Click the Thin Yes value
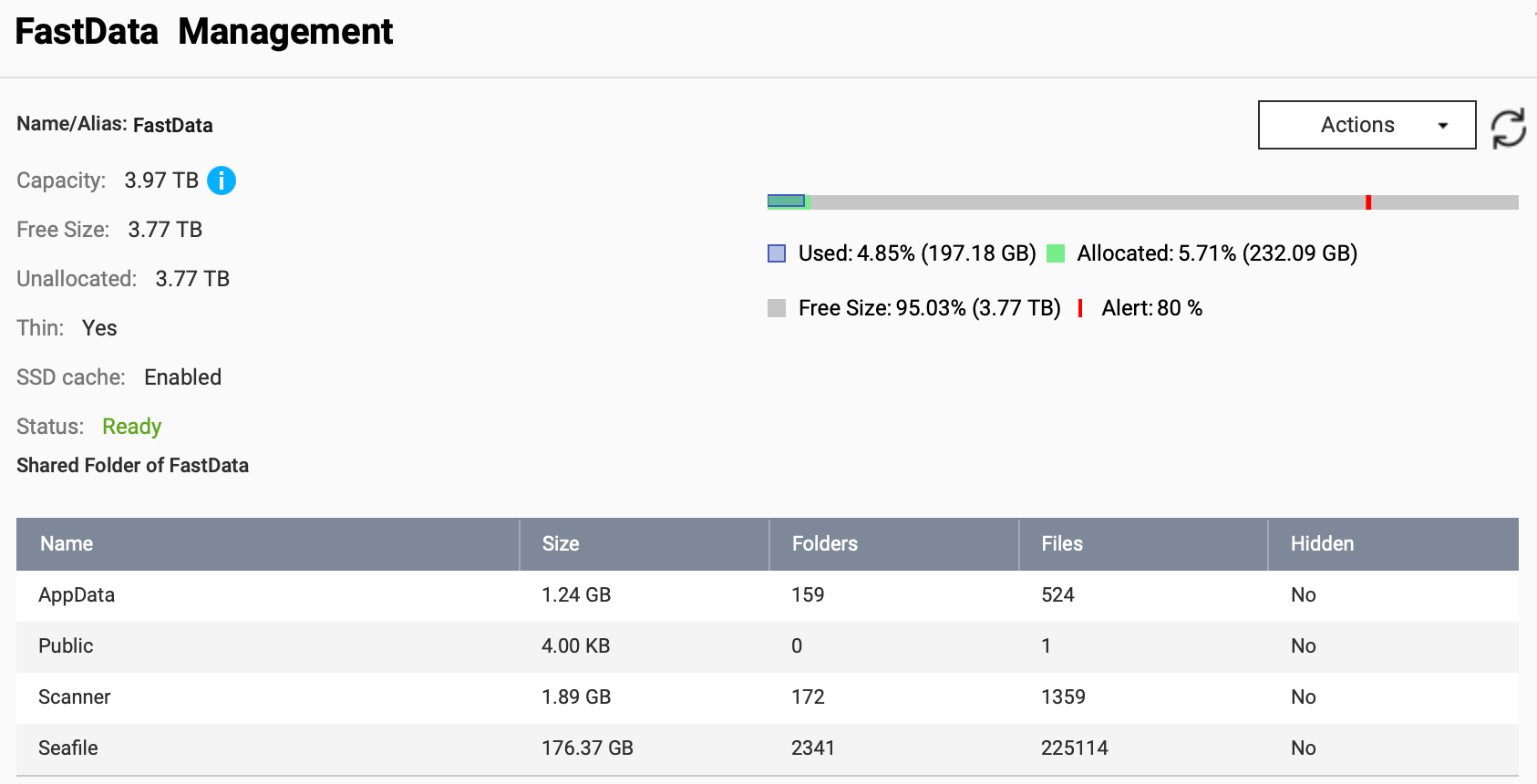 99,328
